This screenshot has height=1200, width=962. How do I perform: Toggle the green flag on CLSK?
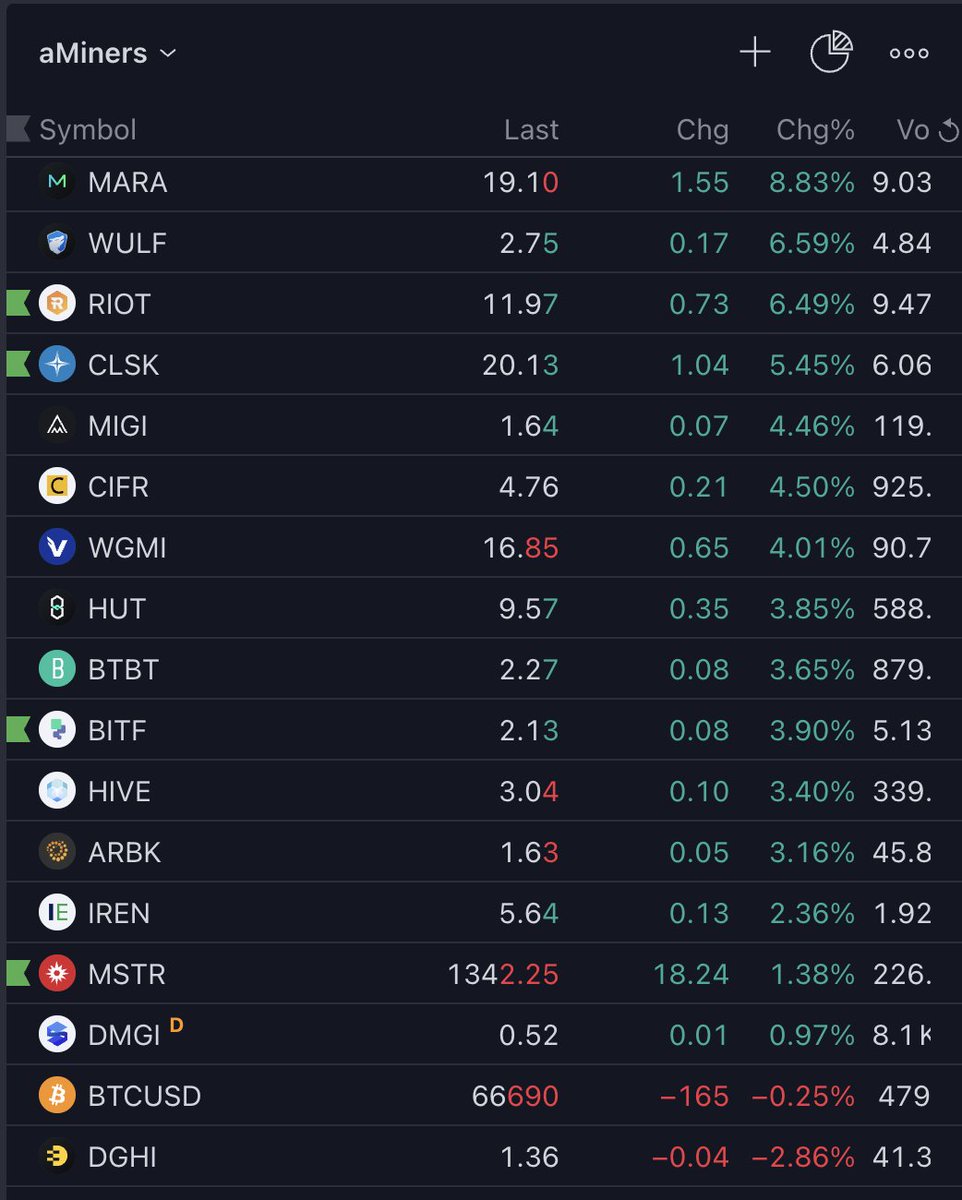tap(18, 364)
